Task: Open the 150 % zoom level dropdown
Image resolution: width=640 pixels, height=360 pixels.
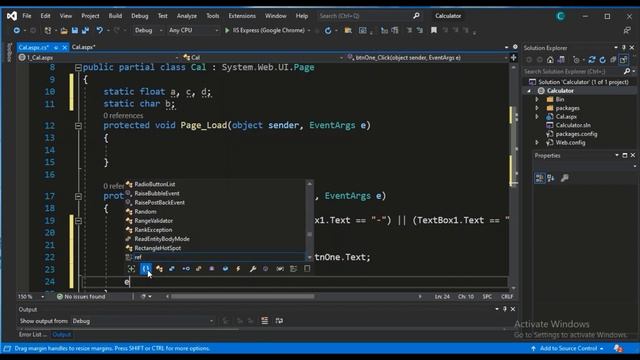Action: coord(31,297)
